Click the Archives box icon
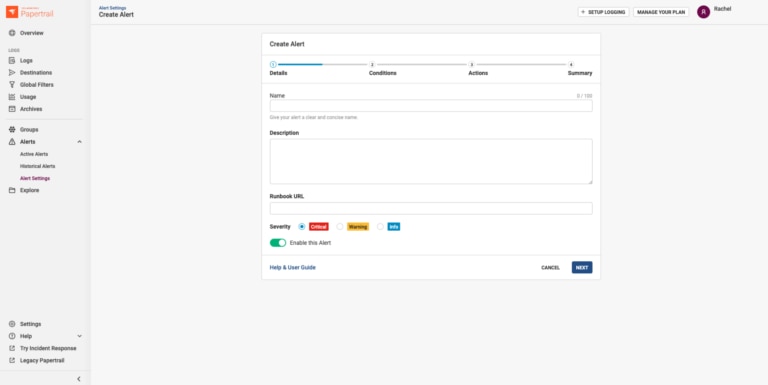Image resolution: width=768 pixels, height=385 pixels. (12, 109)
